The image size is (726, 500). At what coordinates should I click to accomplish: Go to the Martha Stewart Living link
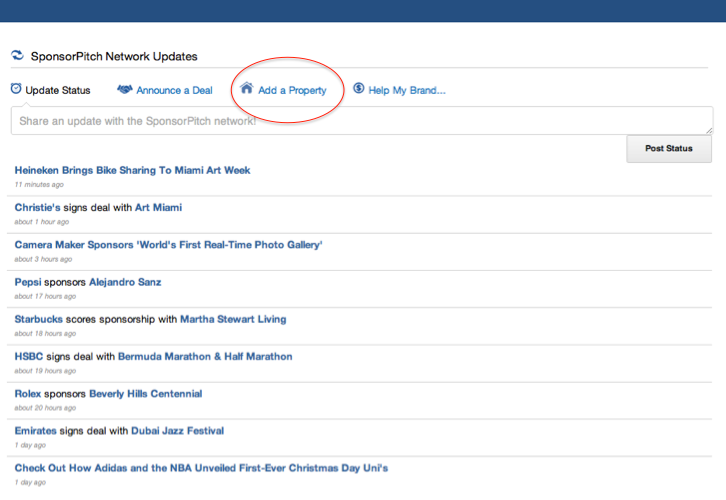pos(233,319)
